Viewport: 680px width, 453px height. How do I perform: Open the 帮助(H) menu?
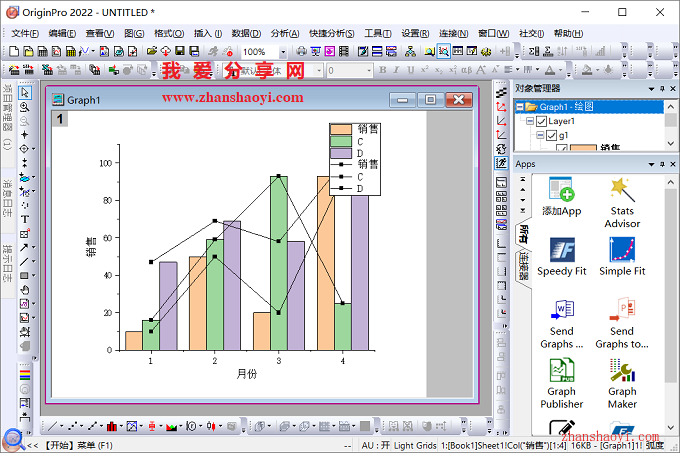click(569, 33)
